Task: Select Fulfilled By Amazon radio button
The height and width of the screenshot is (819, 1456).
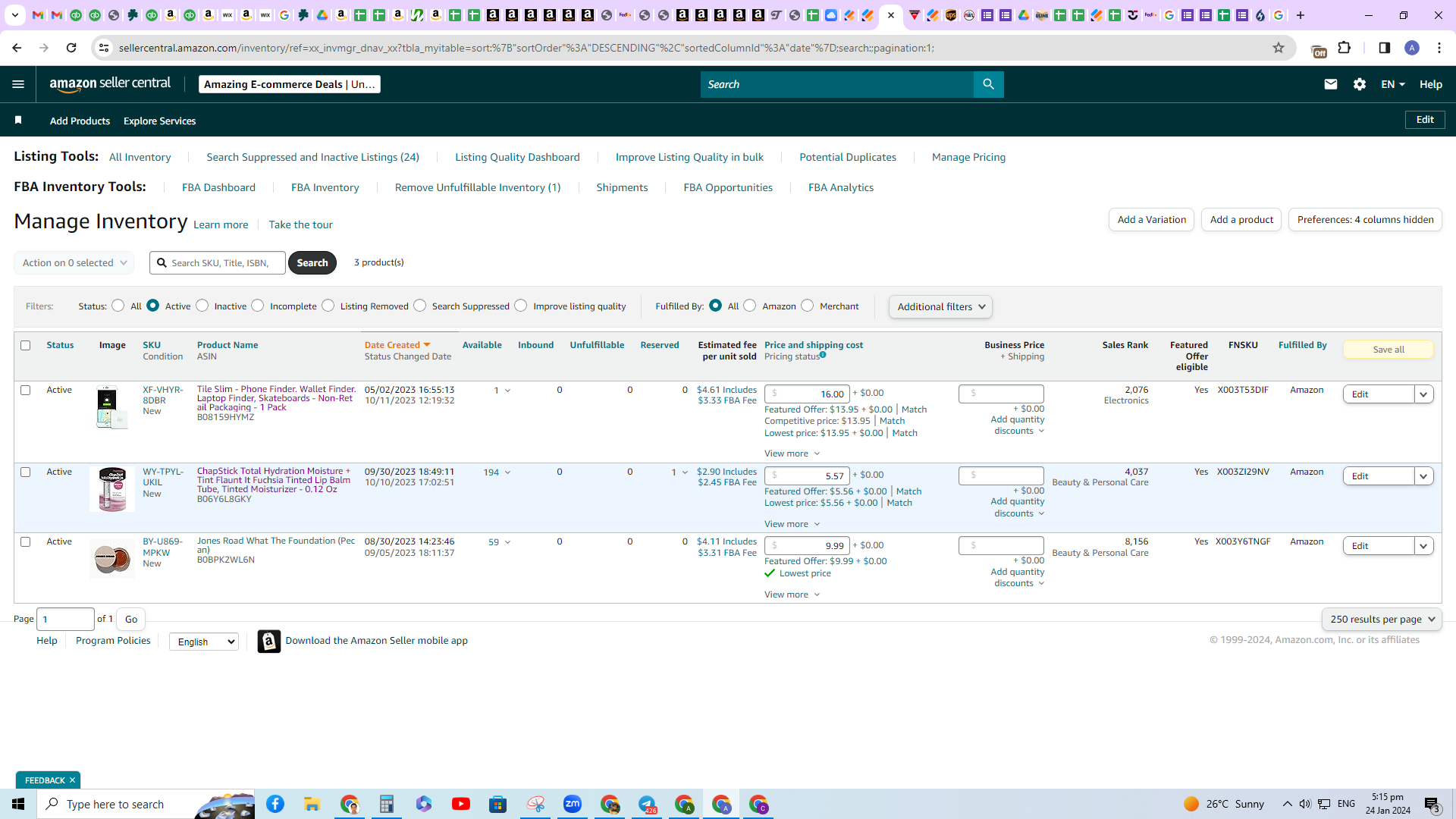Action: click(750, 306)
